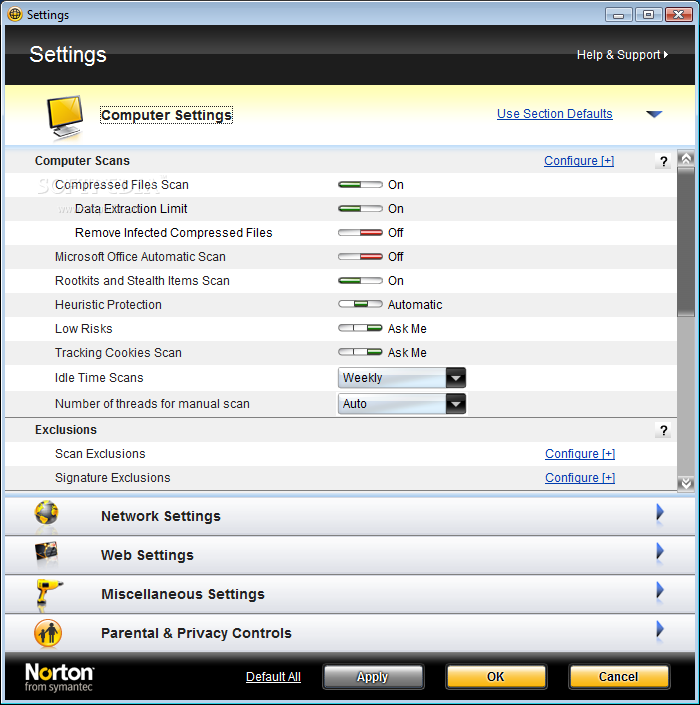The height and width of the screenshot is (705, 700).
Task: Click the Default All link
Action: 273,677
